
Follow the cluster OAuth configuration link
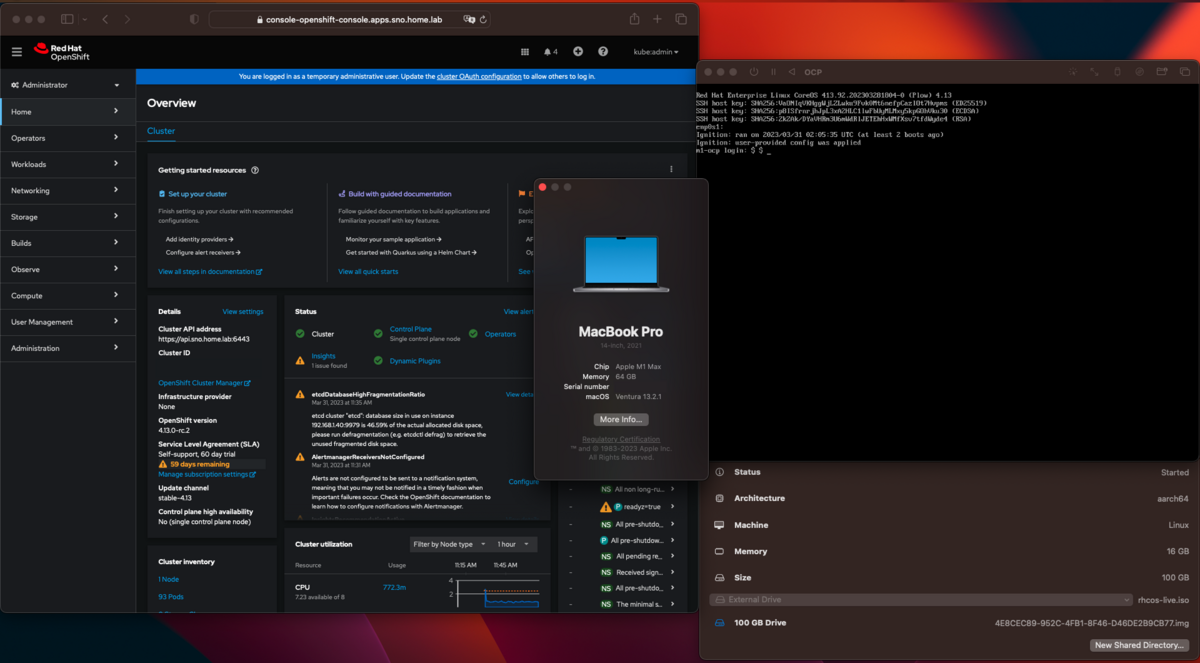[x=479, y=76]
